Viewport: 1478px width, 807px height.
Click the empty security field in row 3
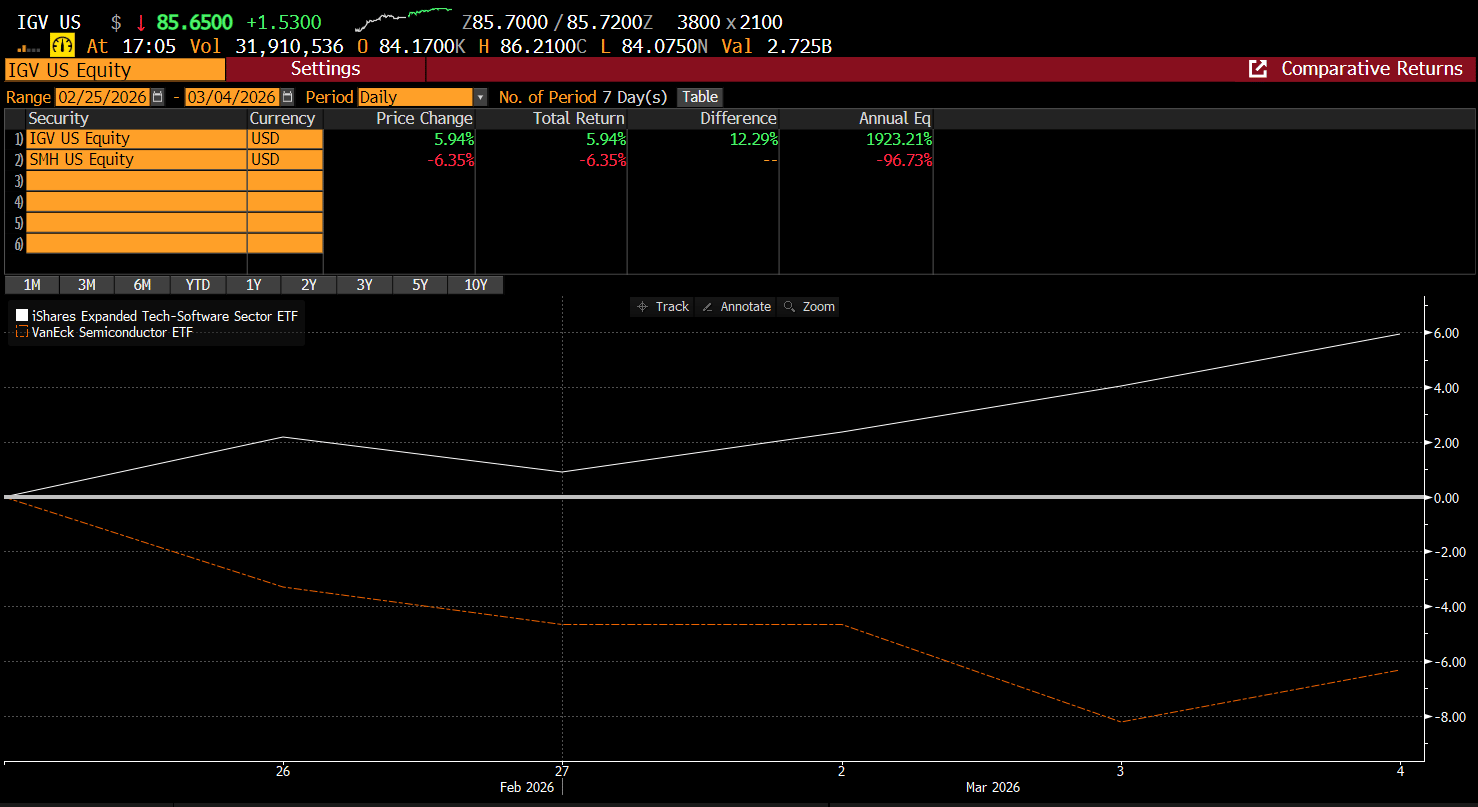(136, 181)
